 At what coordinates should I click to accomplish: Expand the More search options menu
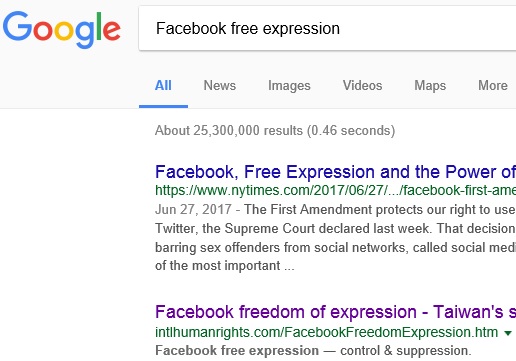493,86
